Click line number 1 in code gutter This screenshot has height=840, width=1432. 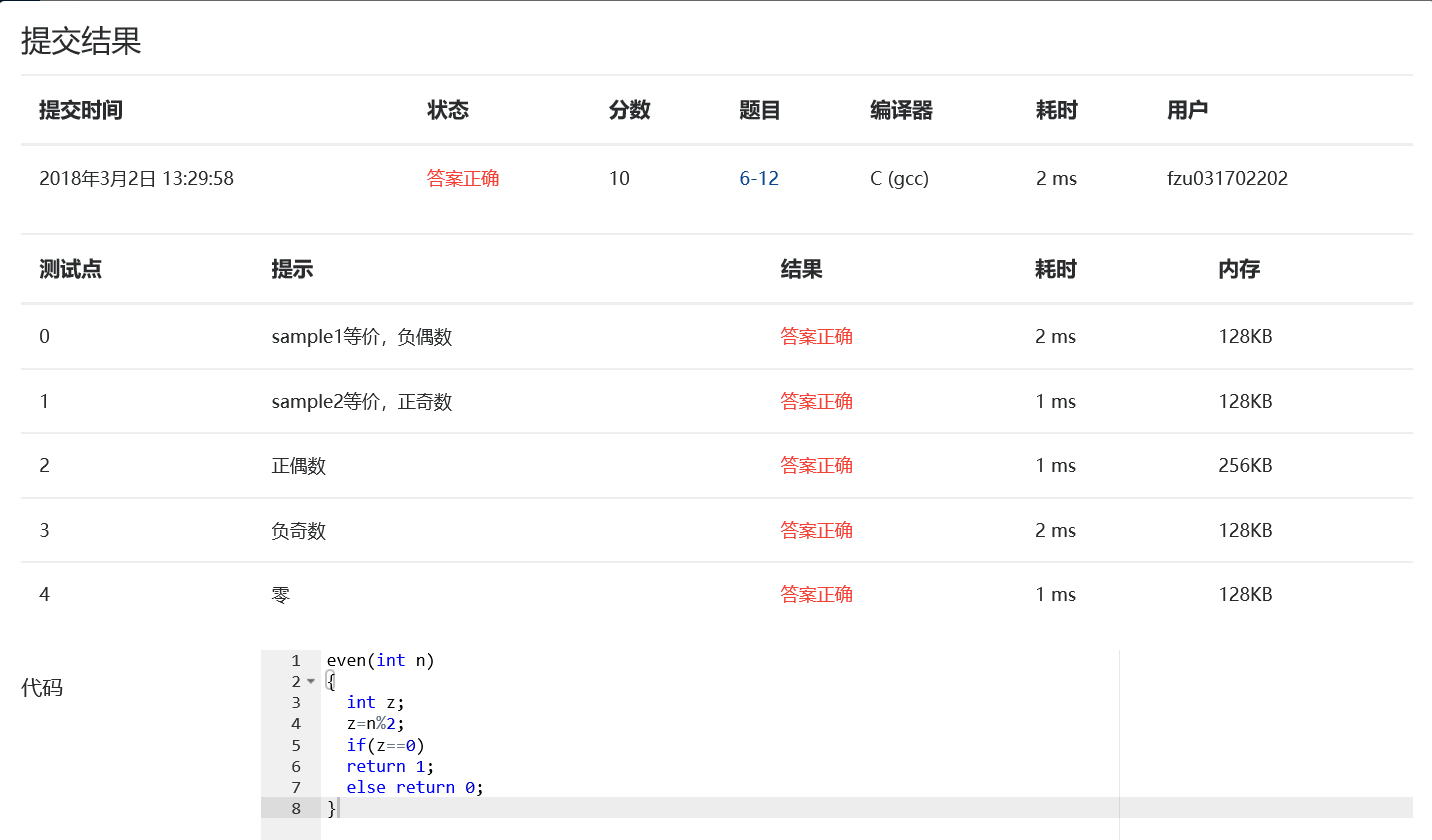click(x=295, y=661)
